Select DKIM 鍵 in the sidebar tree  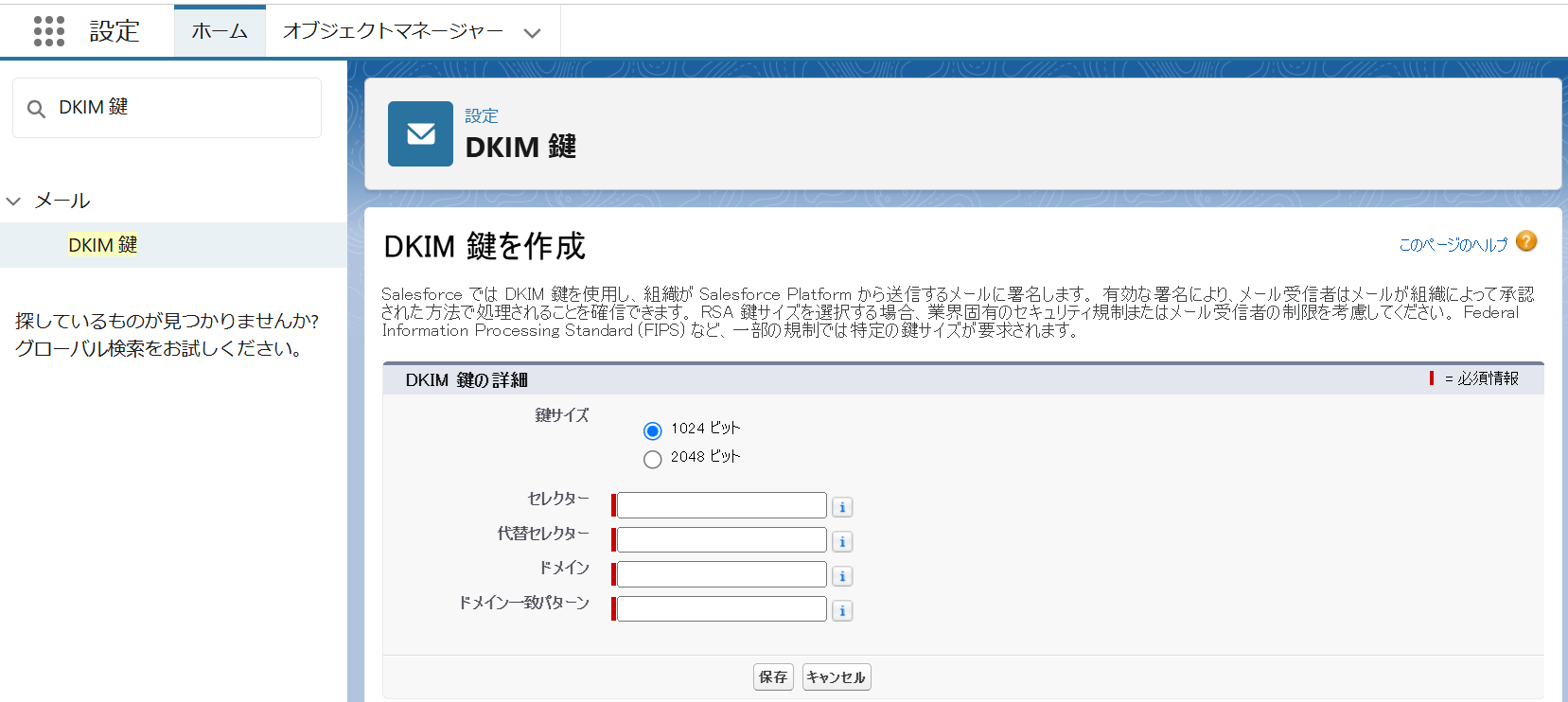102,245
